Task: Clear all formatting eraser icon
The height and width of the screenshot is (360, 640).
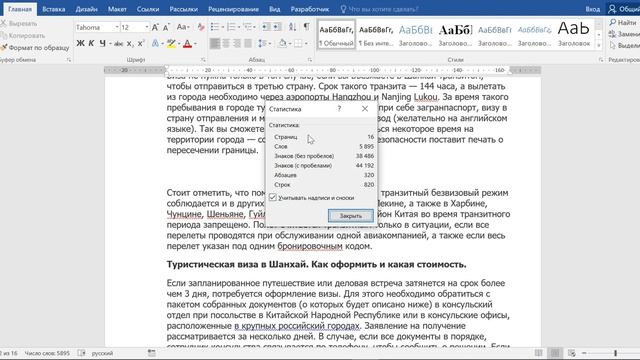Action: (200, 27)
